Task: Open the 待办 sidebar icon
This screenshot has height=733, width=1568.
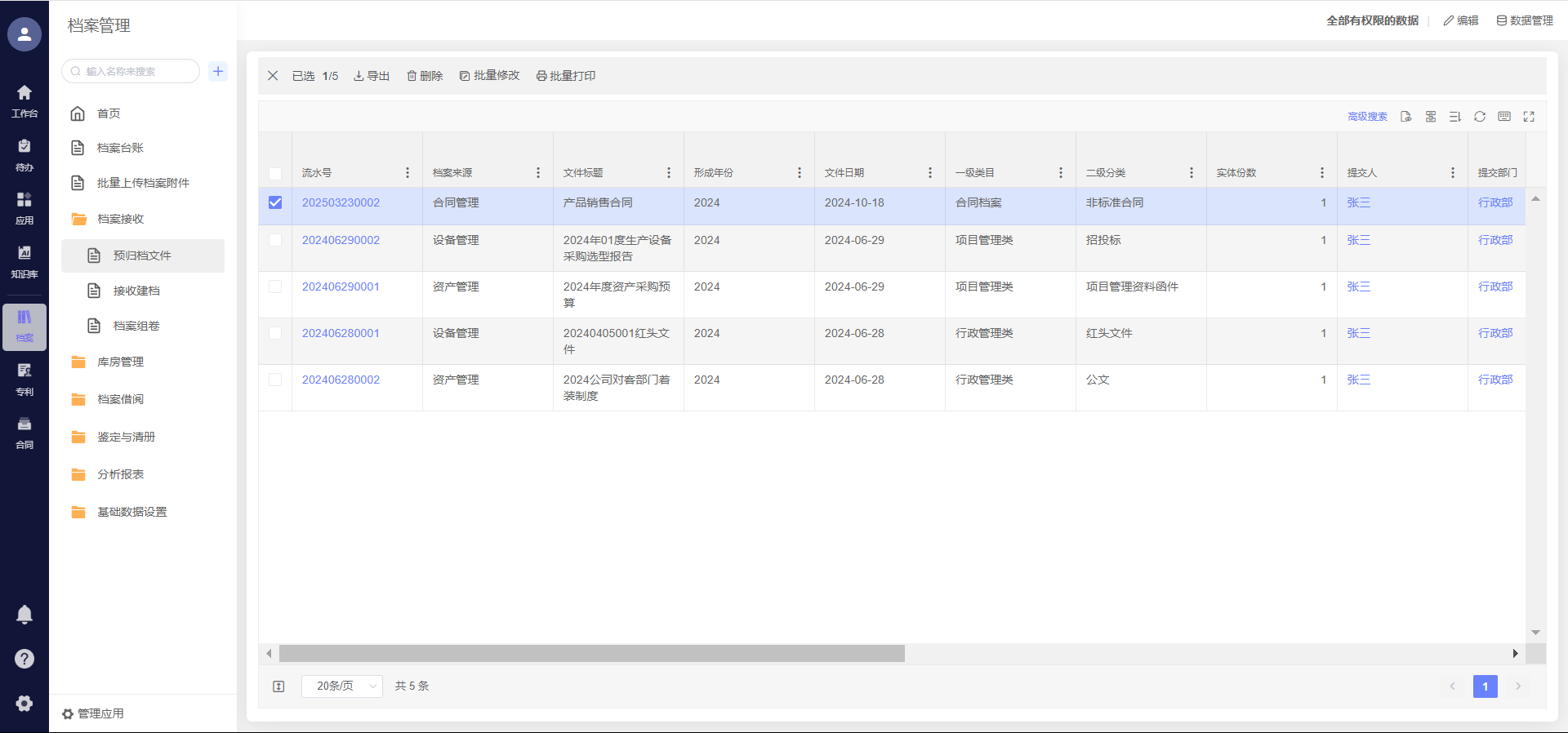Action: point(24,153)
